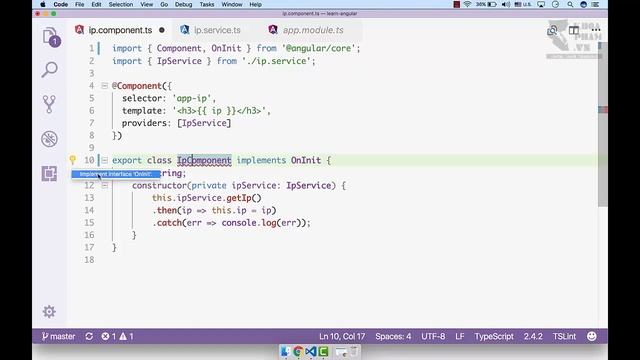
Task: Click Ln 10, Col 17 in the status bar
Action: [x=342, y=336]
